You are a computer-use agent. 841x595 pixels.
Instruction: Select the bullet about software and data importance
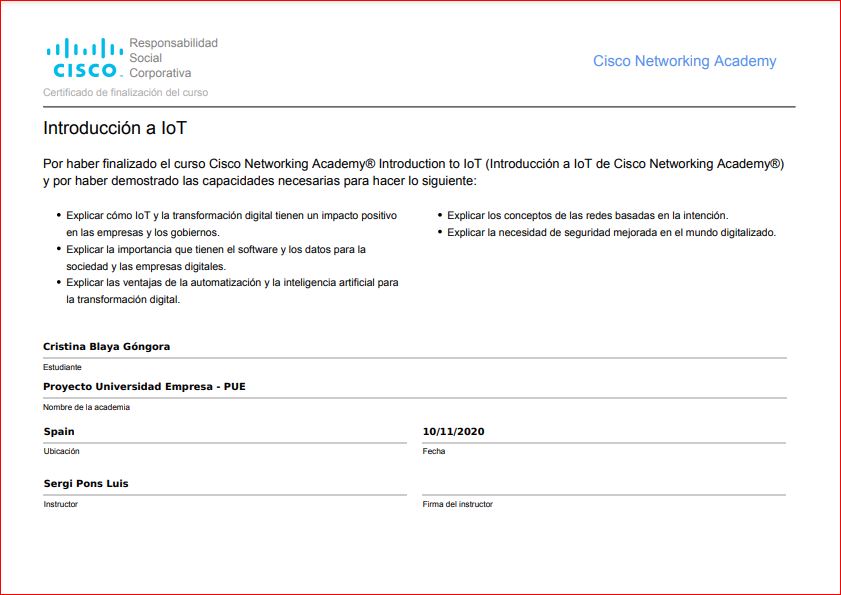pos(215,257)
